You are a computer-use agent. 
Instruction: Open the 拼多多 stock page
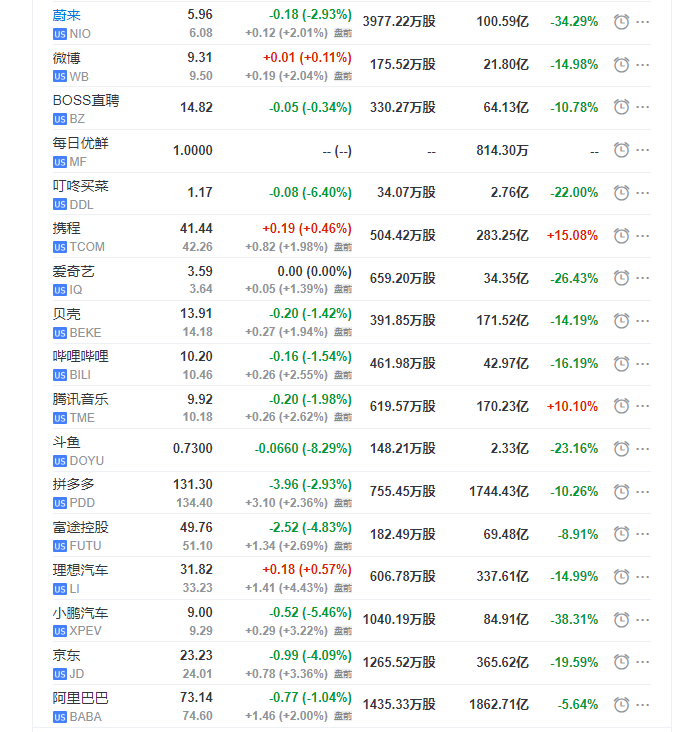[73, 485]
